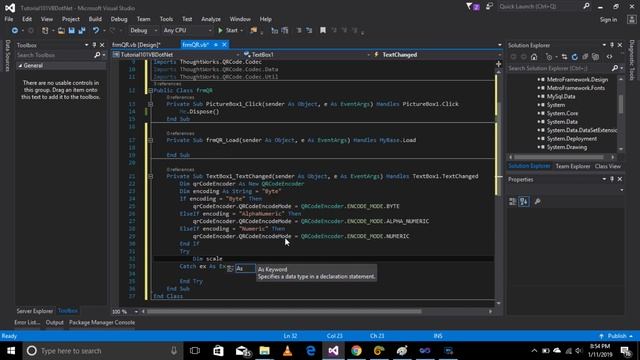Screen dimensions: 640x360
Task: Open the Error List tab
Action: tap(27, 322)
